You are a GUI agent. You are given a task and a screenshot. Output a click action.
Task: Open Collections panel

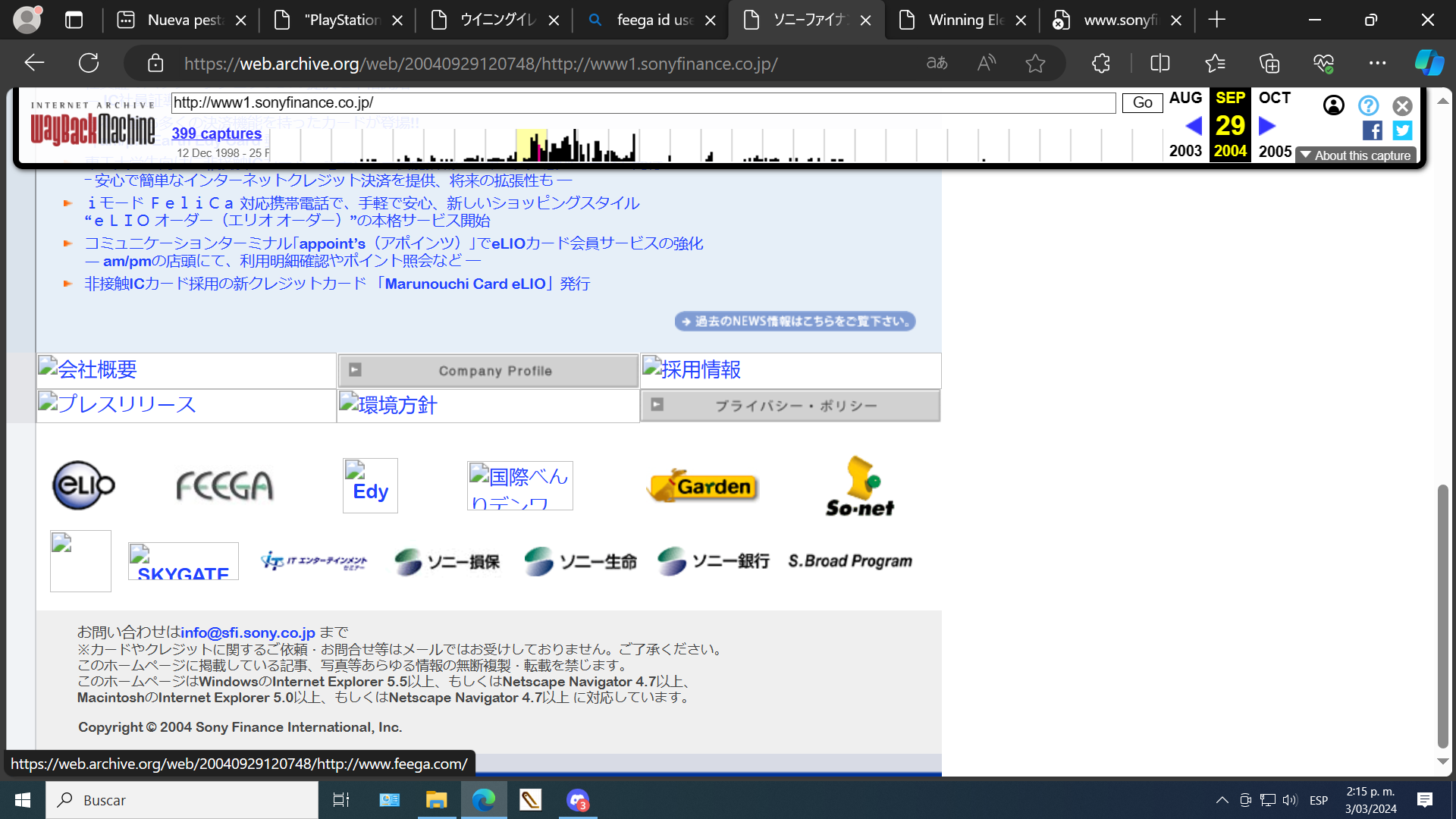pyautogui.click(x=1269, y=63)
